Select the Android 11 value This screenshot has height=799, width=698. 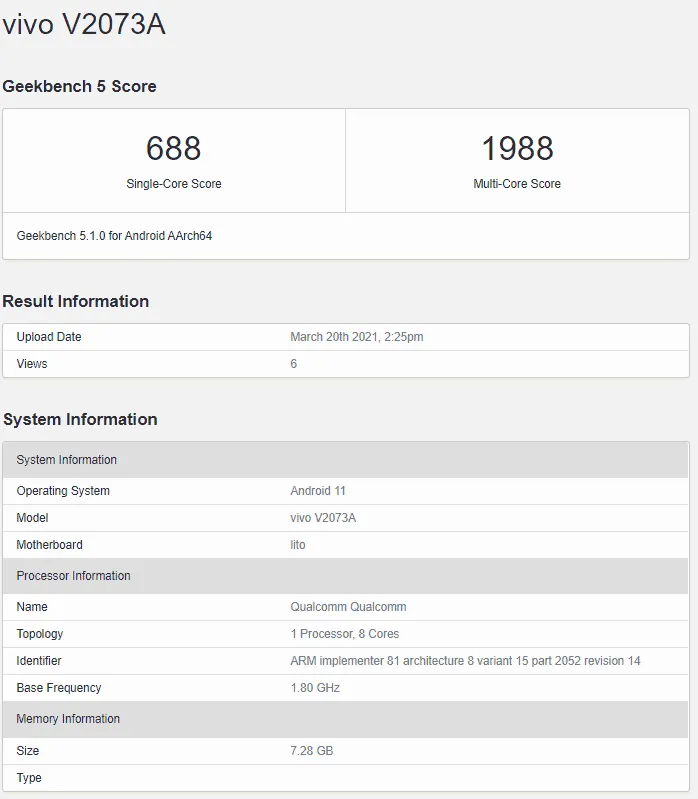point(318,491)
